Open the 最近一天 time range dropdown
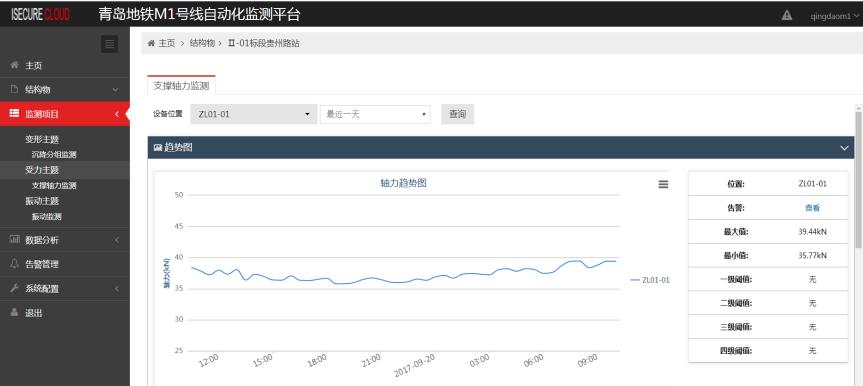The image size is (863, 386). [375, 114]
